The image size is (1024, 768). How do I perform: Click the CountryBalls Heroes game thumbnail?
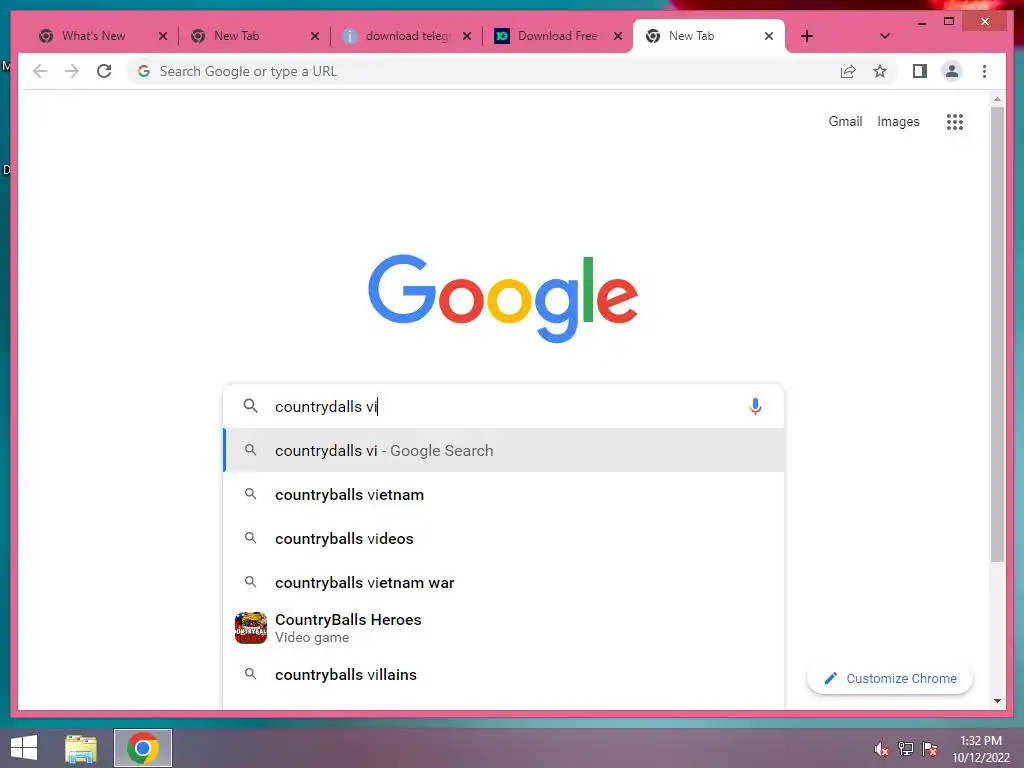click(x=251, y=628)
